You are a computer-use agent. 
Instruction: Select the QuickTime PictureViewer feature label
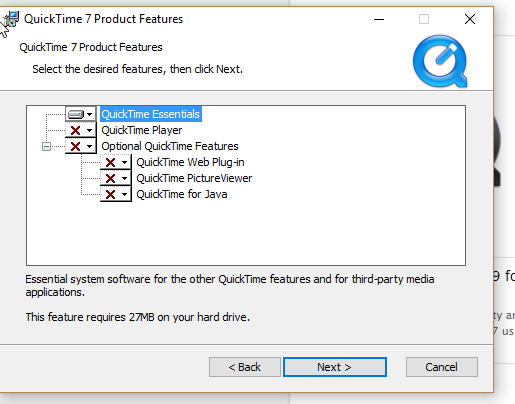point(194,178)
